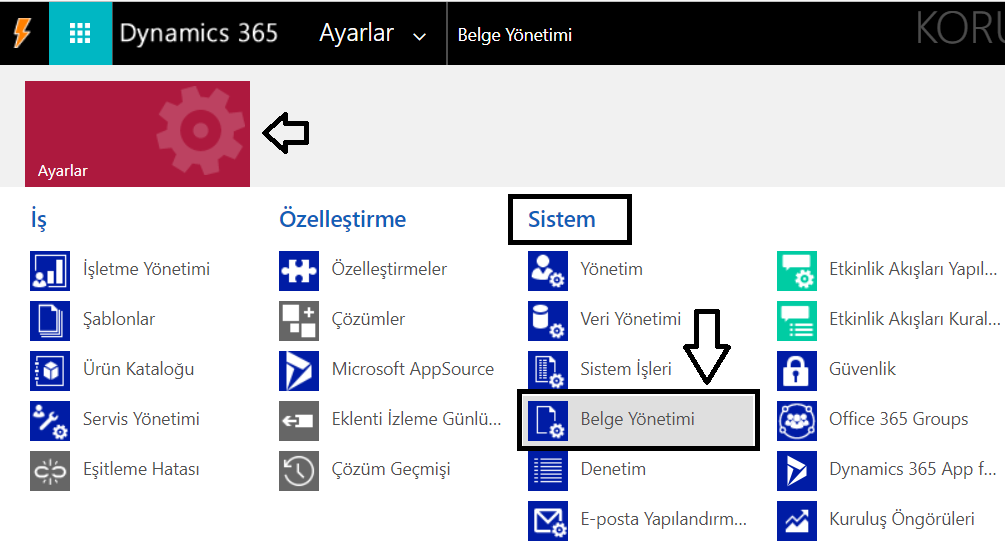Open the Ayarlar menu in navigation bar
Image resolution: width=1005 pixels, height=549 pixels.
click(356, 33)
